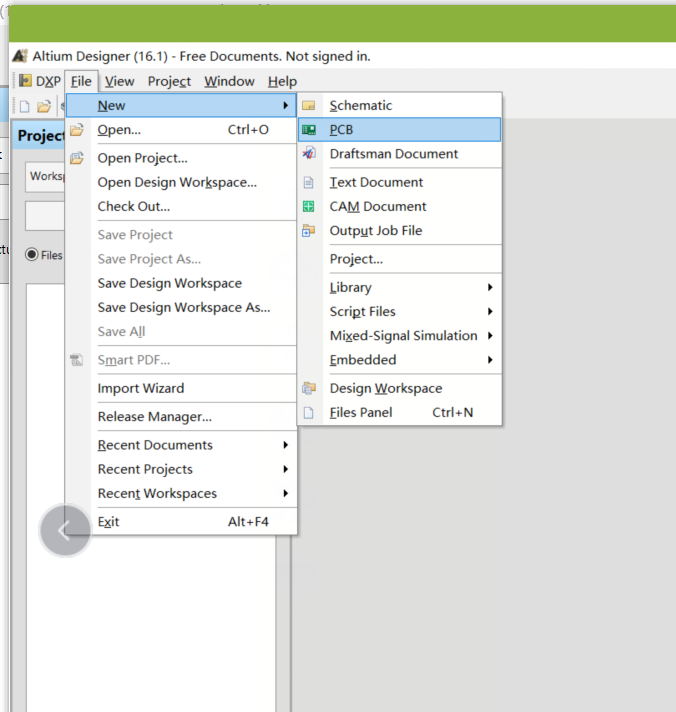Image resolution: width=676 pixels, height=712 pixels.
Task: Click the Altium Designer logo in title bar
Action: pos(20,56)
